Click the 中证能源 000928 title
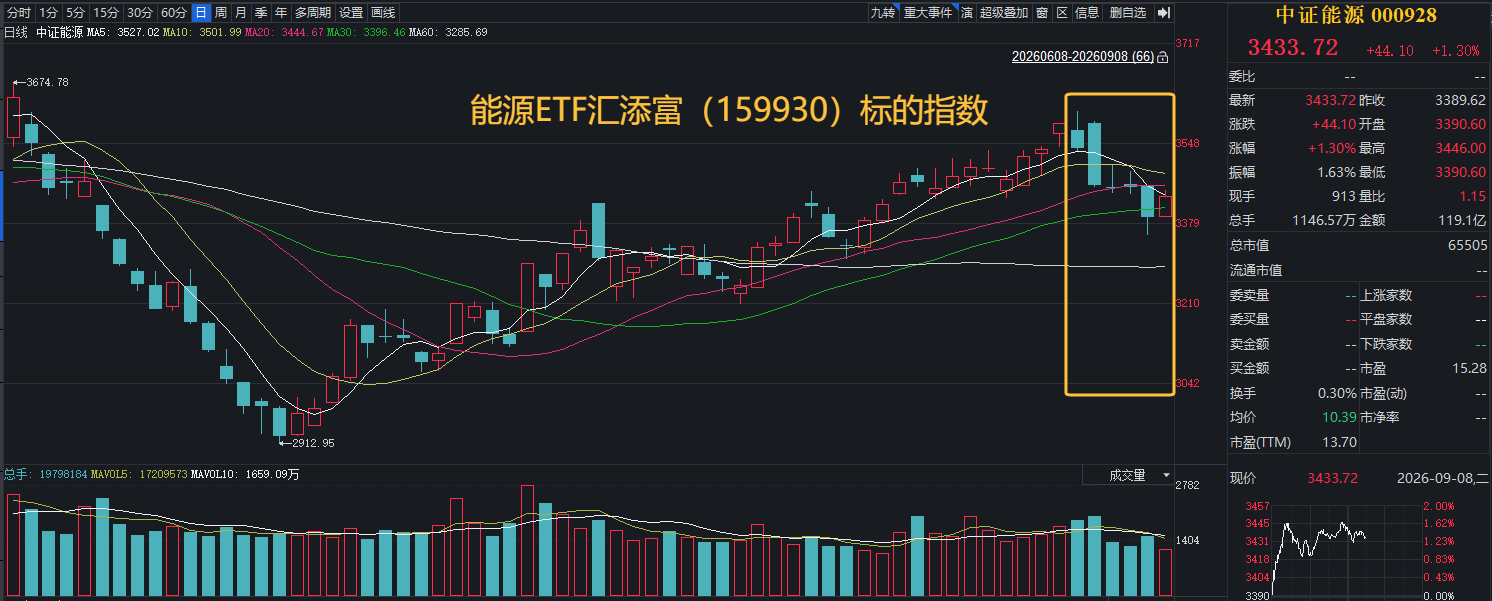The image size is (1492, 601). [x=1356, y=15]
